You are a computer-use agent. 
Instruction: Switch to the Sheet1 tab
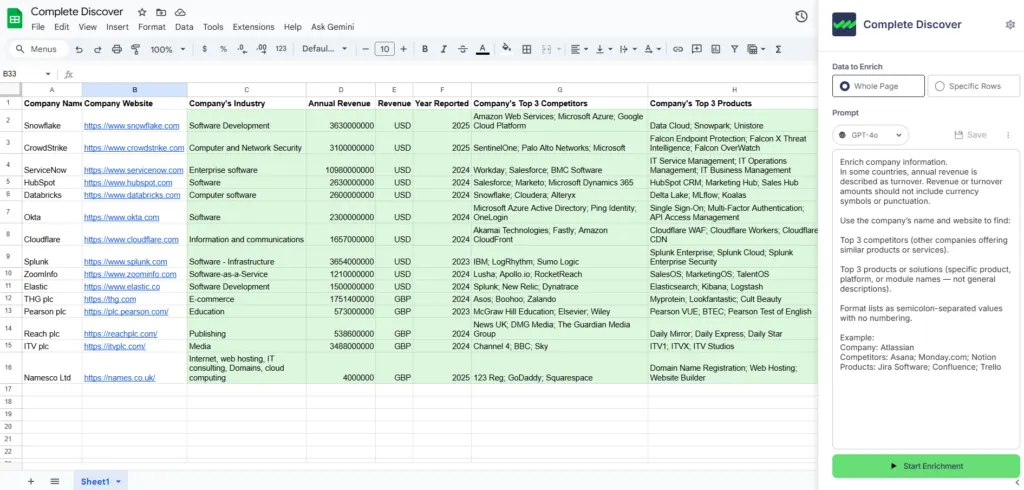point(95,481)
